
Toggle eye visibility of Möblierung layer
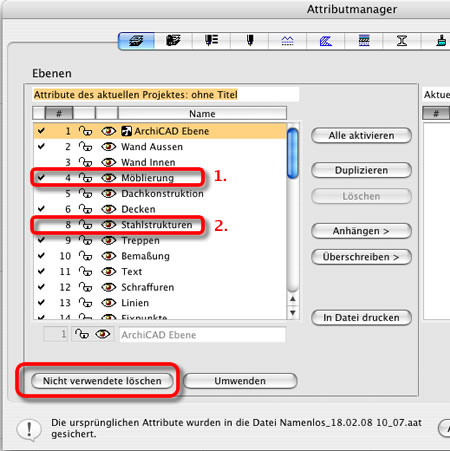pos(108,178)
